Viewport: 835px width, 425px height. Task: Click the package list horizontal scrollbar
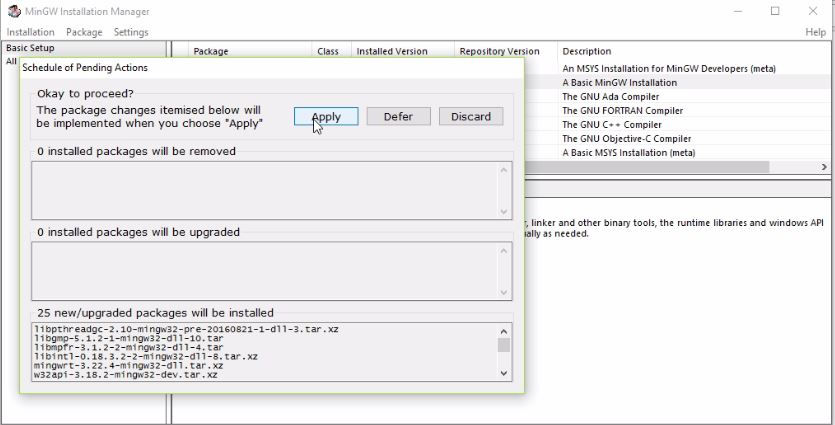click(646, 167)
